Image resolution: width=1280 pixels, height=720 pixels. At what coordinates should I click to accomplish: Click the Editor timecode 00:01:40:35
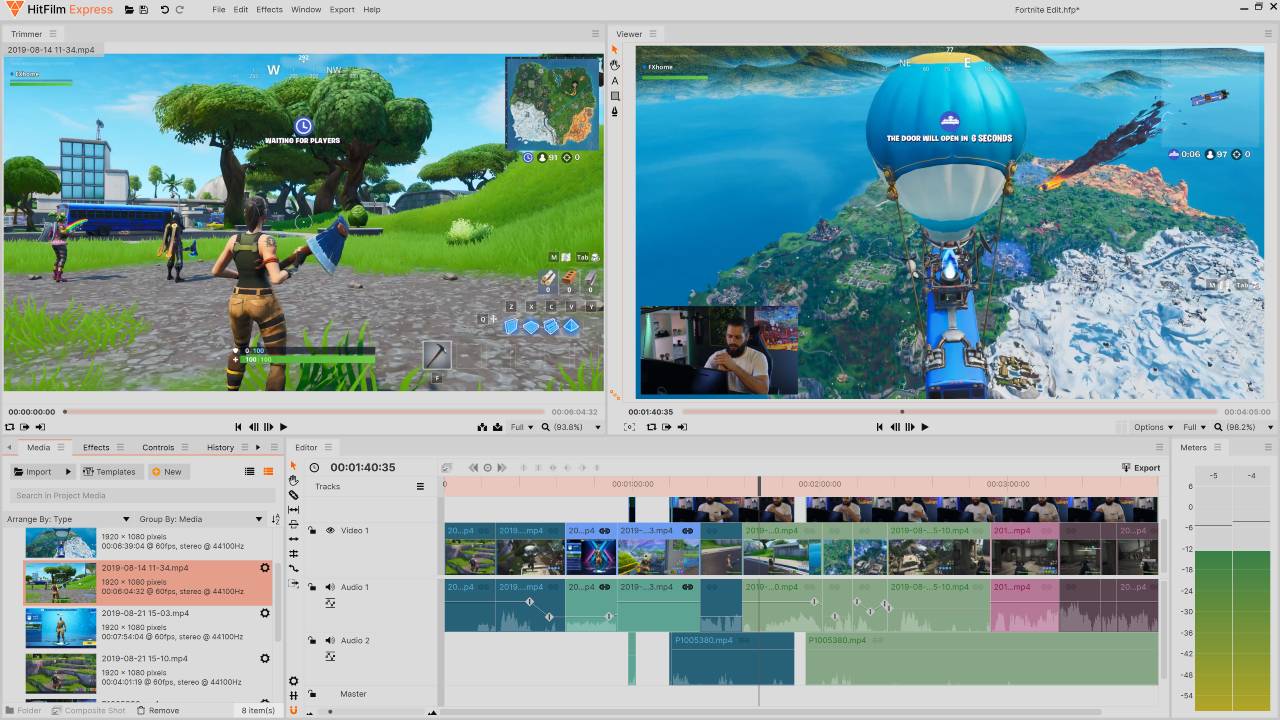coord(363,467)
